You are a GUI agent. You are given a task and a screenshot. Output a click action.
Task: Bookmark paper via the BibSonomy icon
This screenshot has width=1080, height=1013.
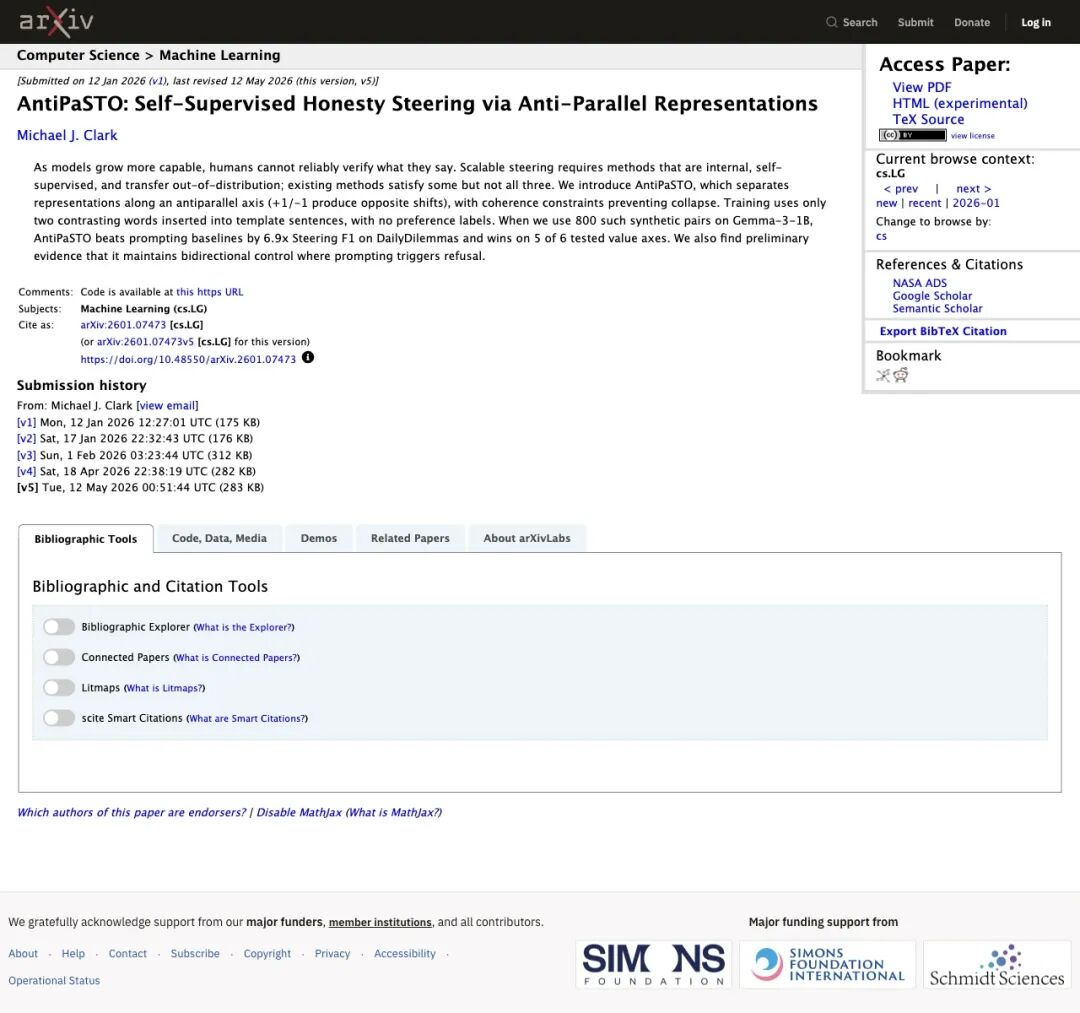(883, 375)
